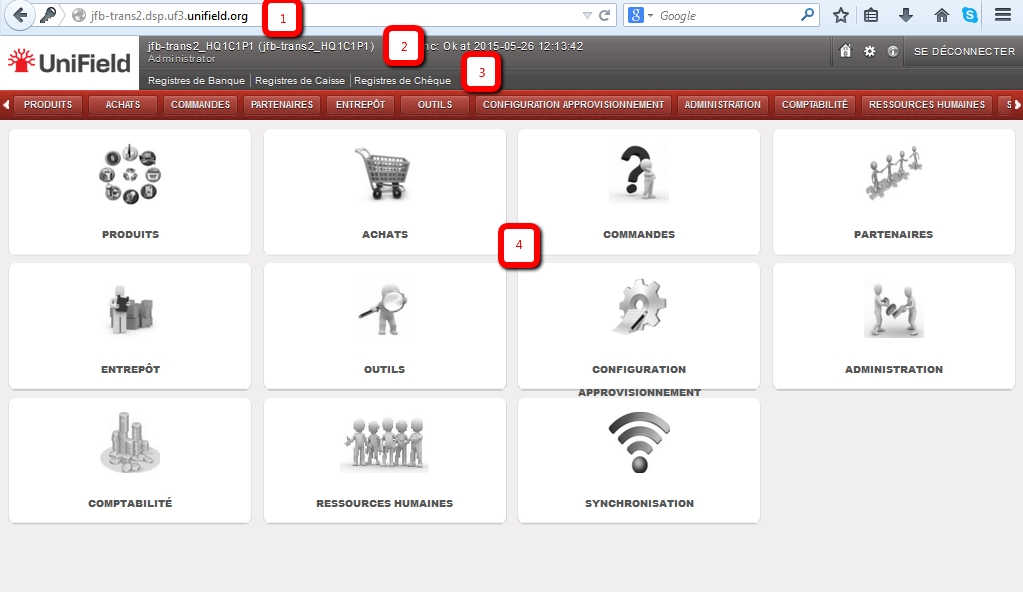This screenshot has width=1023, height=592.
Task: Click the info icon in header
Action: tap(892, 51)
